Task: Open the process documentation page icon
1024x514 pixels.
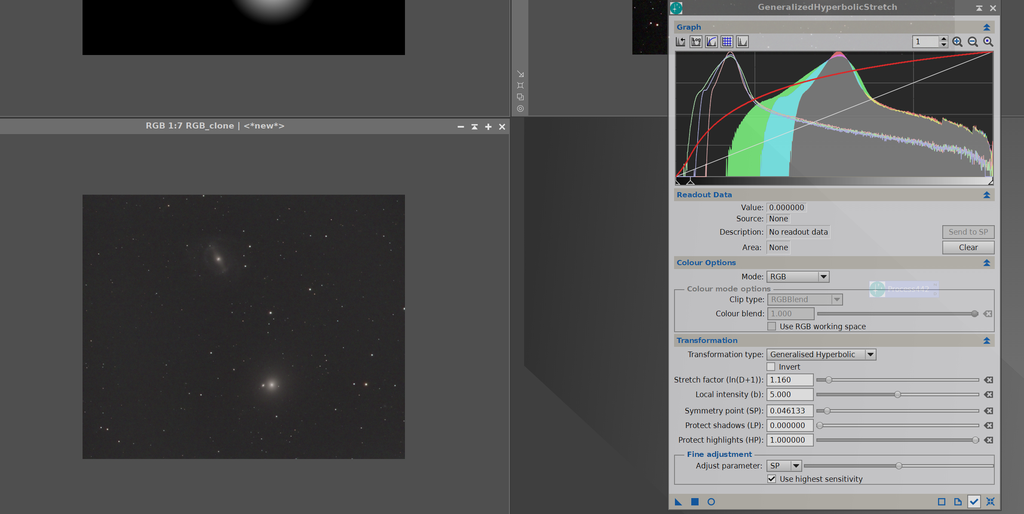Action: (957, 502)
